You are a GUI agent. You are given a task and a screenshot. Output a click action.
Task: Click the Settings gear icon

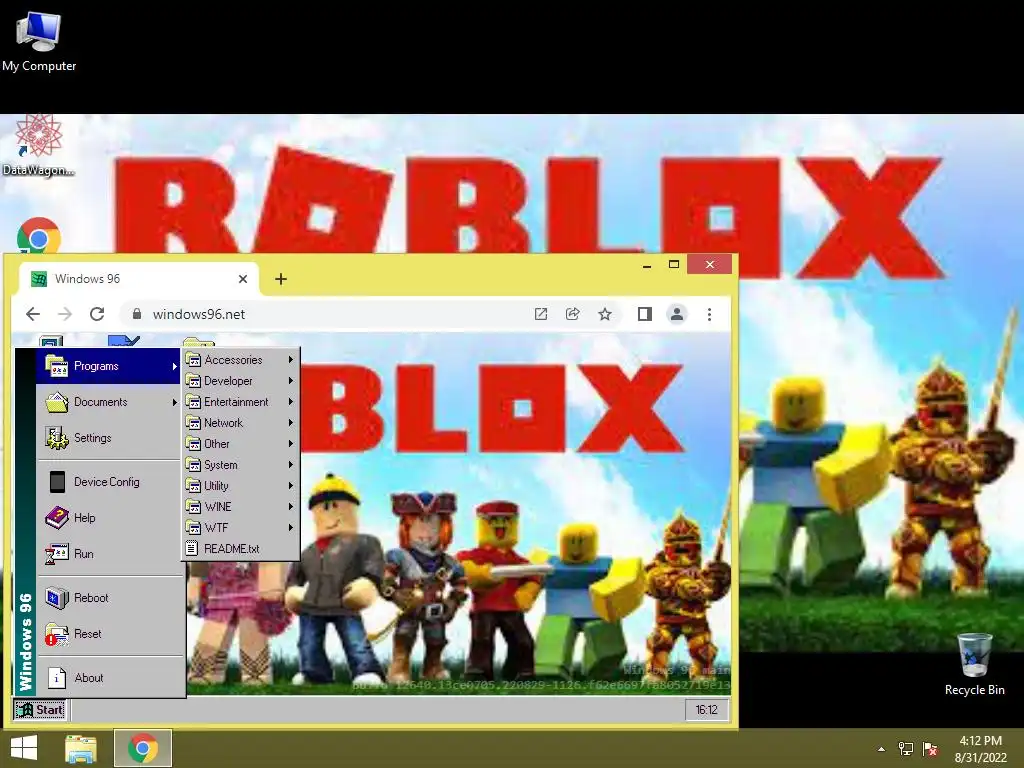(x=57, y=438)
